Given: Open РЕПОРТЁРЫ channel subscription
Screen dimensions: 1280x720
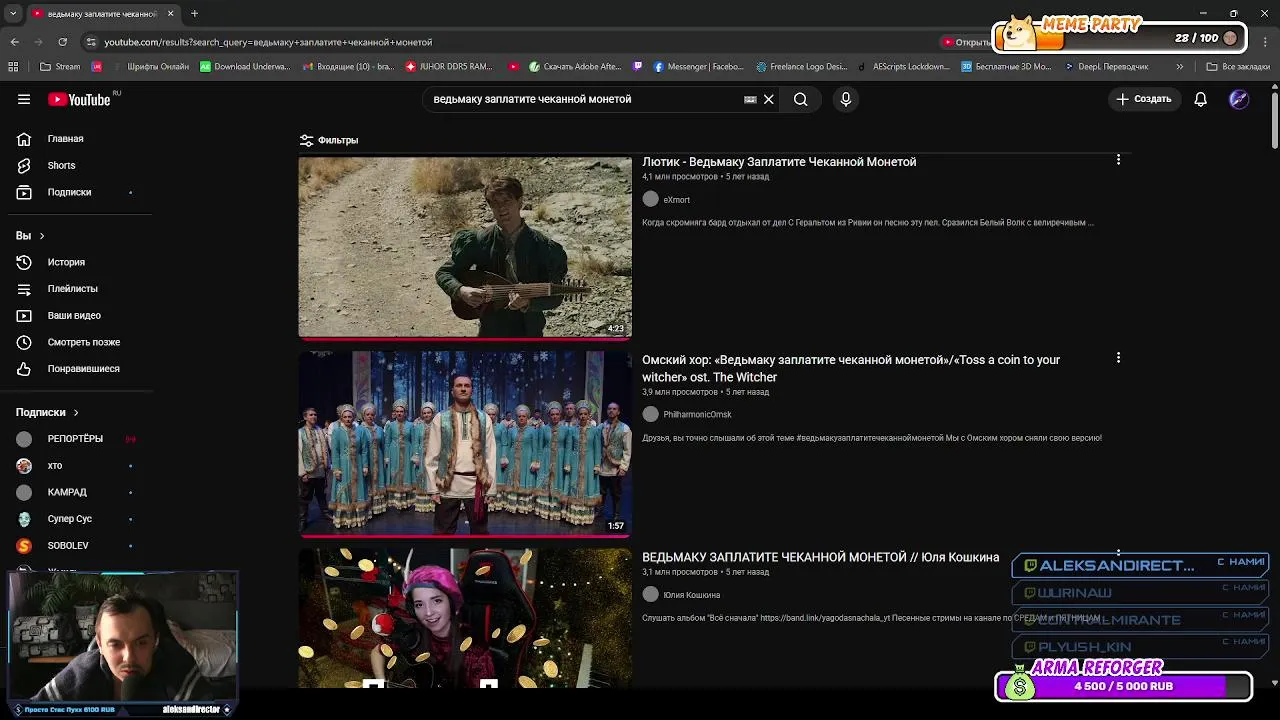Looking at the screenshot, I should click(76, 439).
